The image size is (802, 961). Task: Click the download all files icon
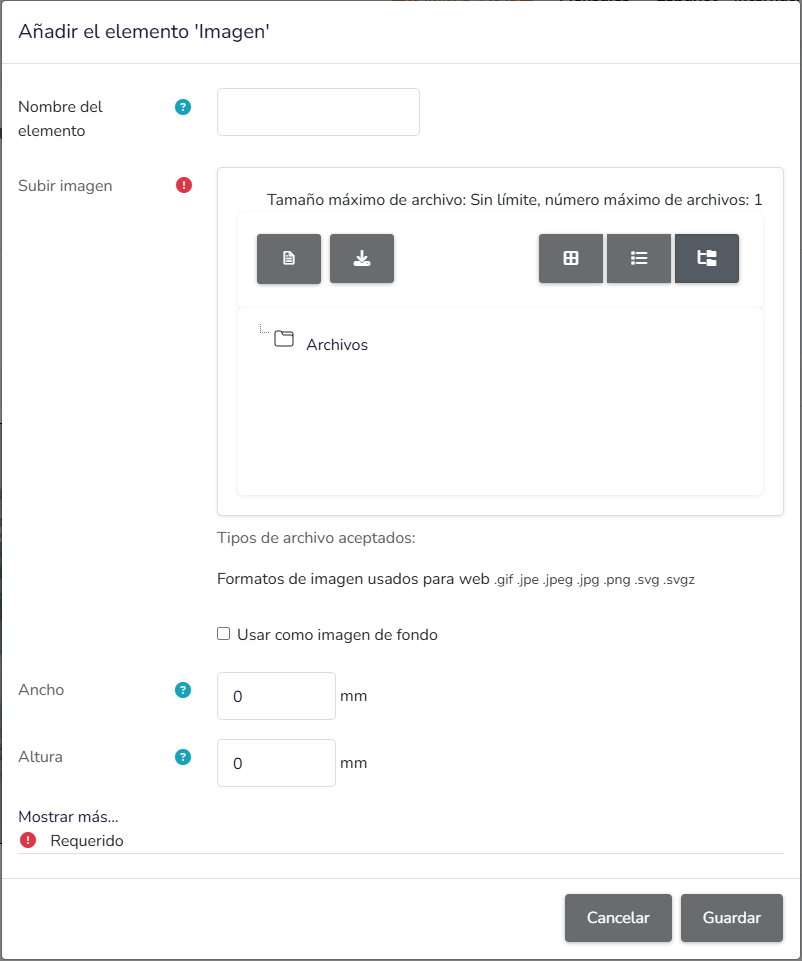(x=361, y=259)
